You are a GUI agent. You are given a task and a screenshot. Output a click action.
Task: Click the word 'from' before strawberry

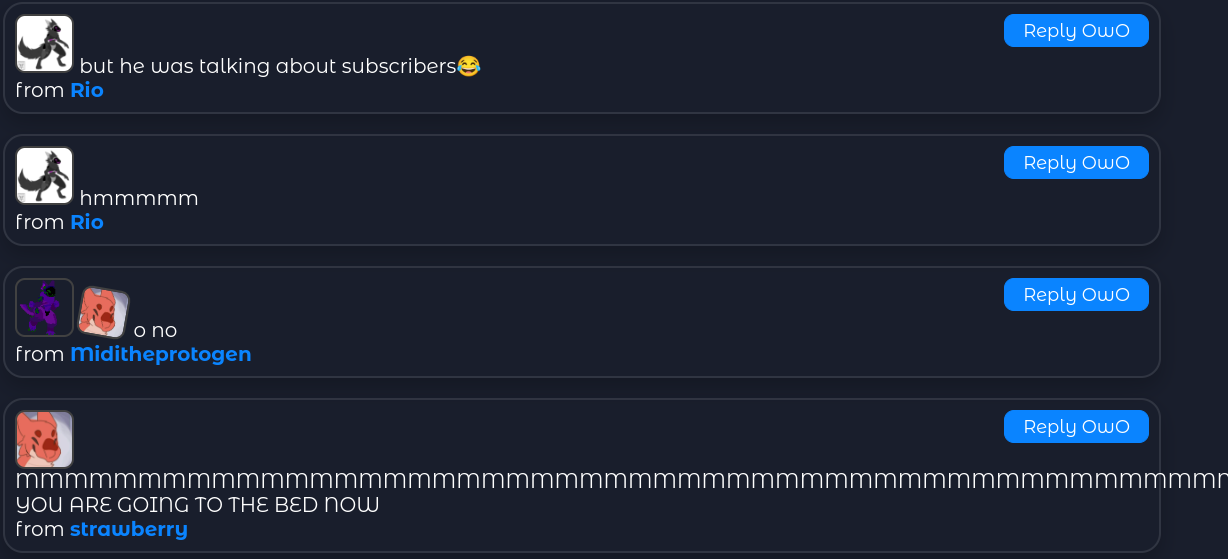coord(40,530)
